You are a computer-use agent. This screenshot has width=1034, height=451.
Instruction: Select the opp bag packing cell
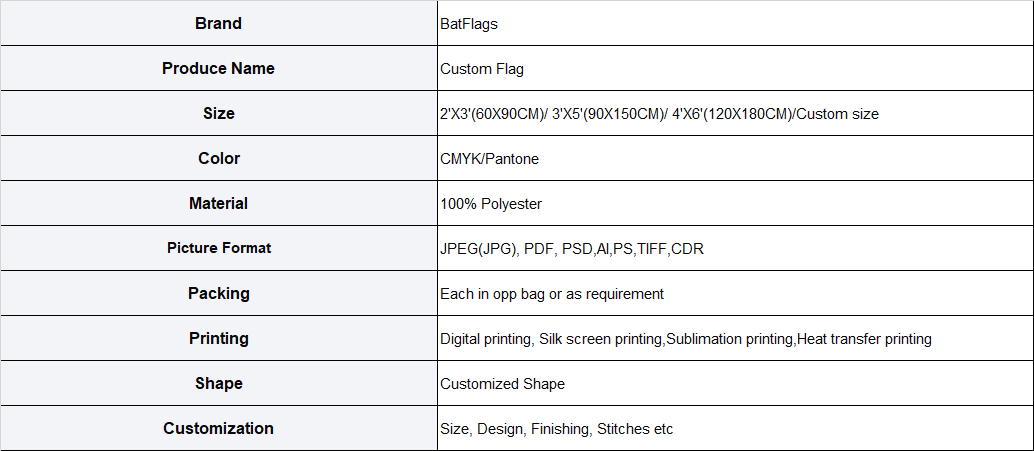[x=735, y=293]
